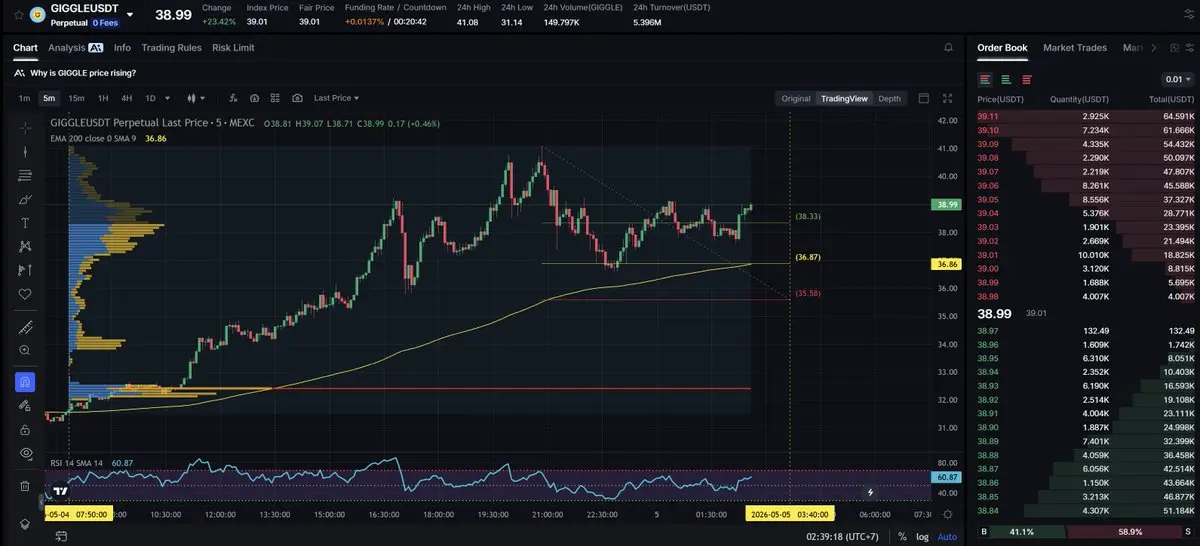Select the trend line drawing tool

click(x=26, y=151)
